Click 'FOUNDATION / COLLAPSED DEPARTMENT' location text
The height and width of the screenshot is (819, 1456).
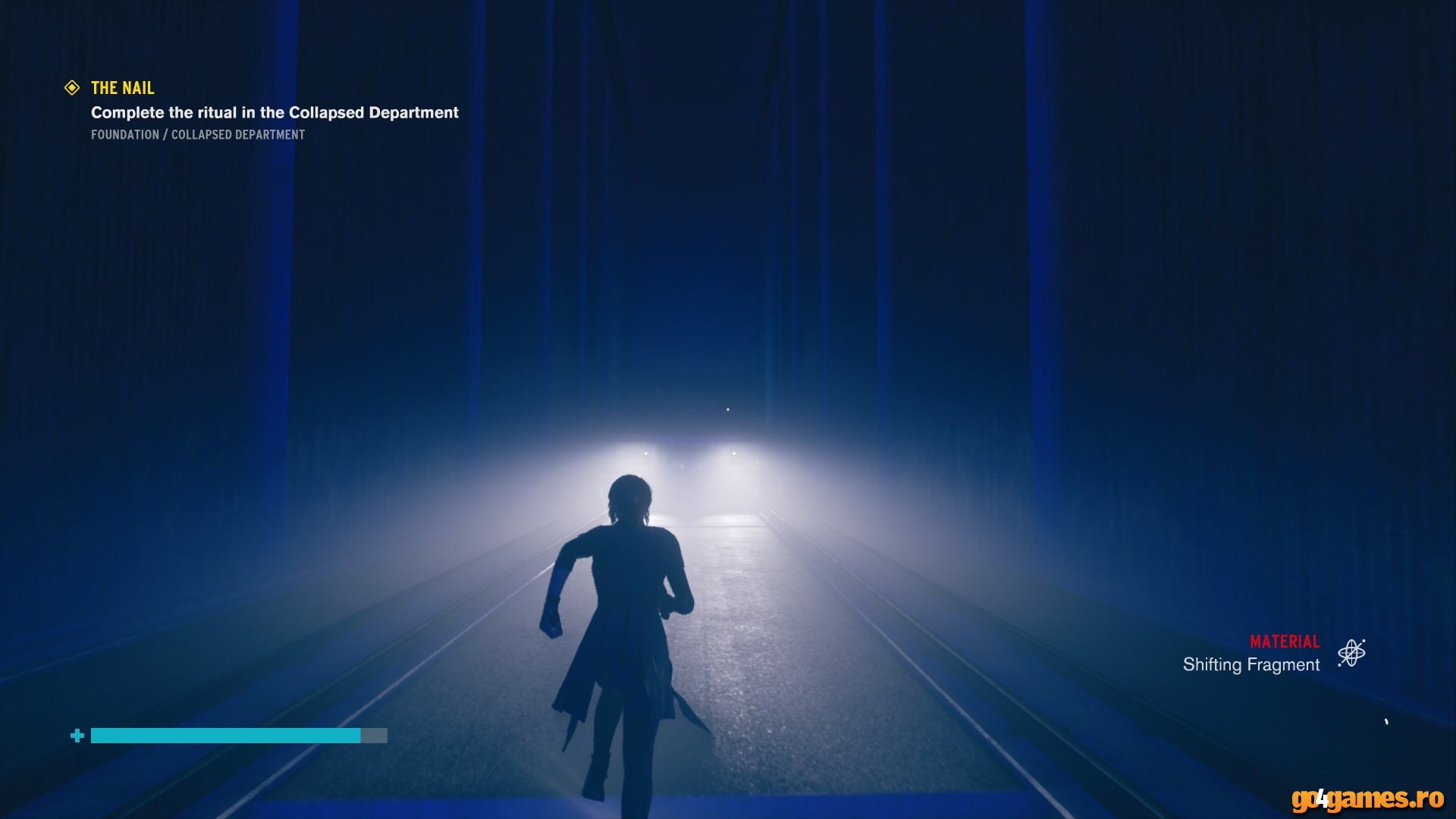pos(198,135)
